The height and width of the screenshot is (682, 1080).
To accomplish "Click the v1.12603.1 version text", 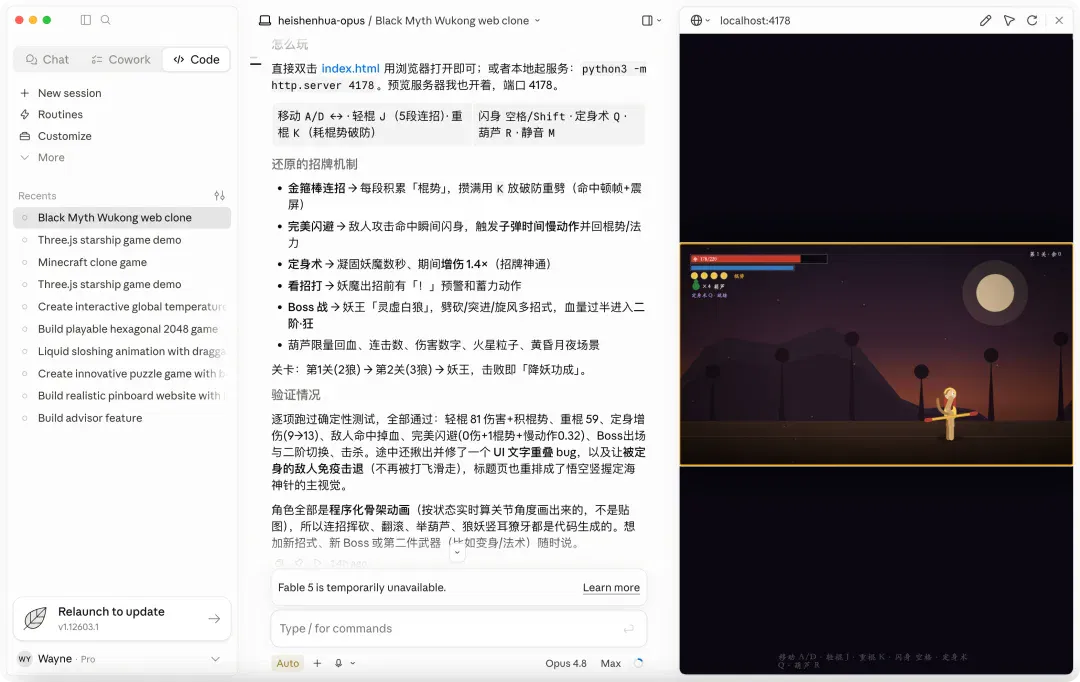I will coord(79,627).
